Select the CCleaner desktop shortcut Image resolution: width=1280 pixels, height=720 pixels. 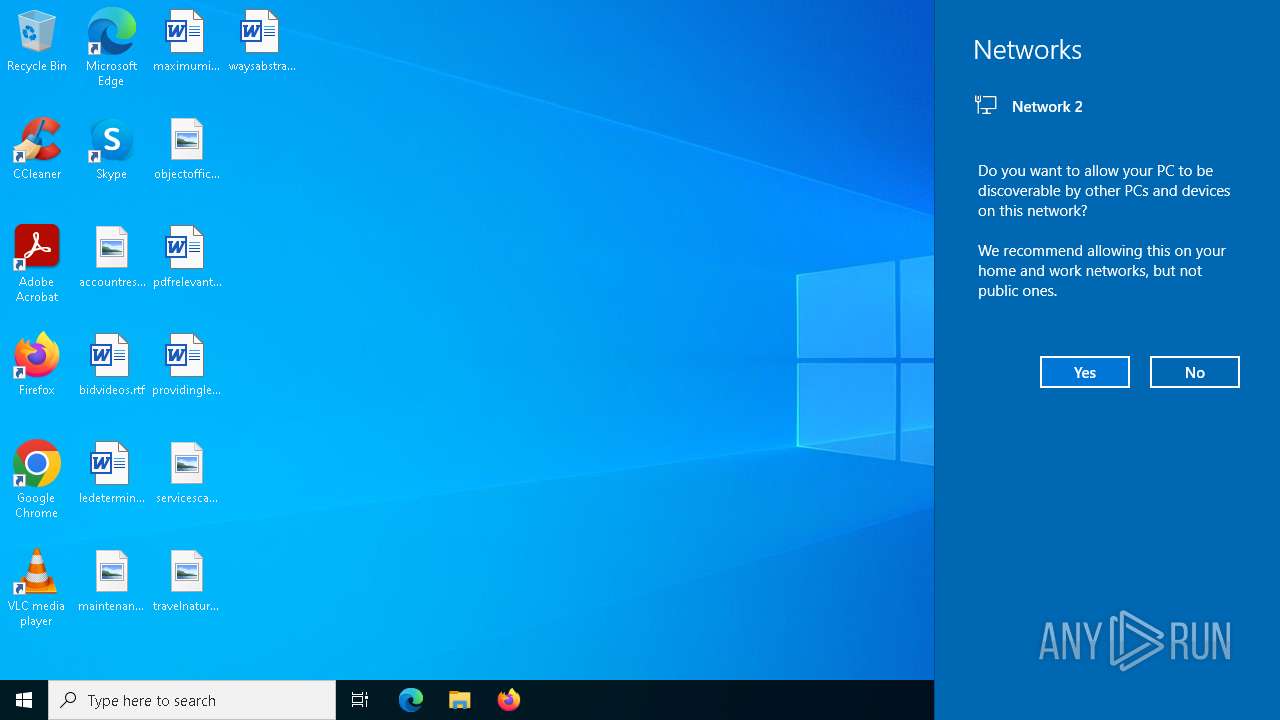point(37,149)
